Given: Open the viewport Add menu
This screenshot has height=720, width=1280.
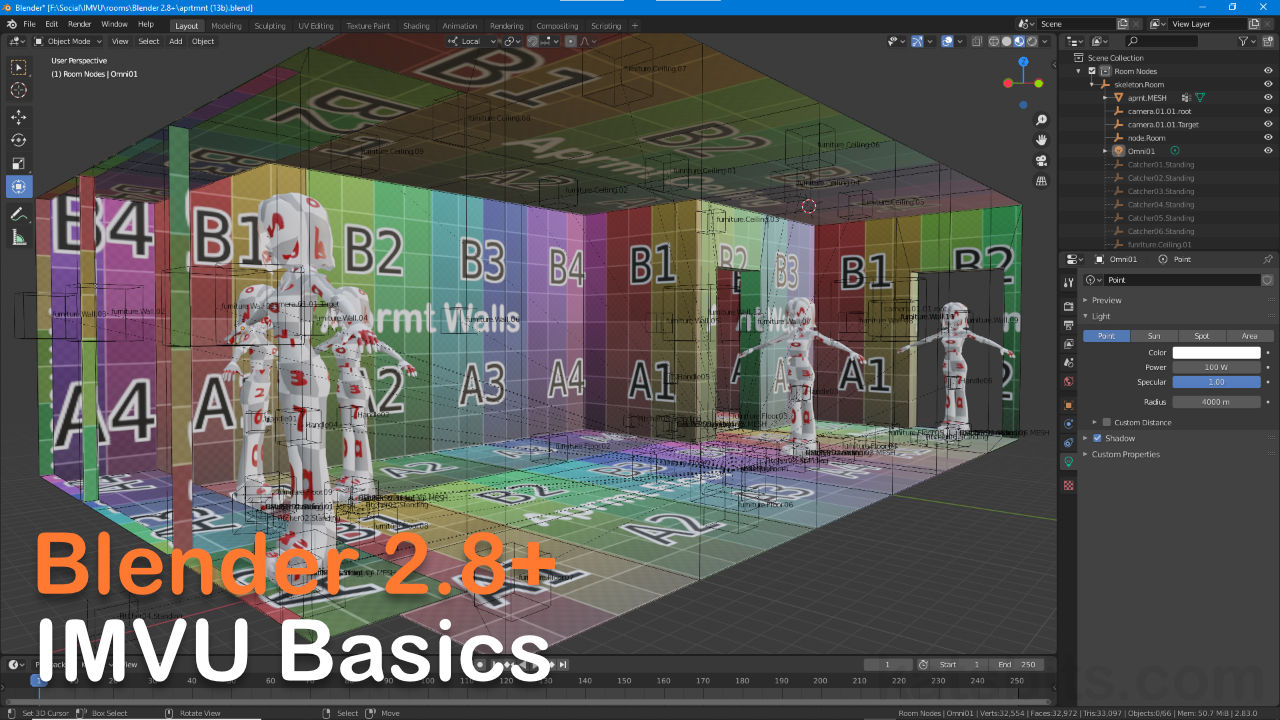Looking at the screenshot, I should click(x=176, y=41).
